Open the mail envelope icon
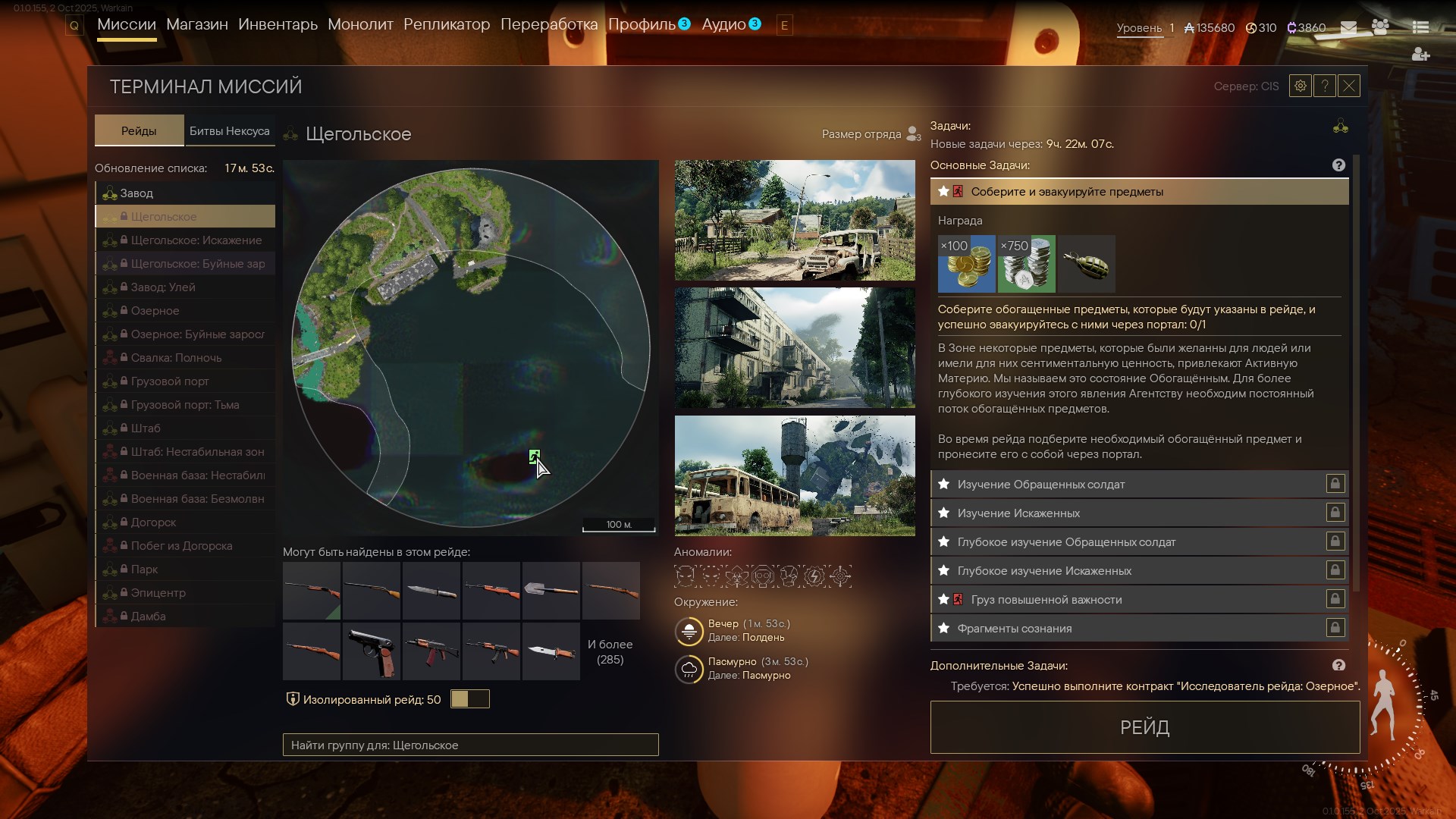The width and height of the screenshot is (1456, 819). click(1348, 27)
